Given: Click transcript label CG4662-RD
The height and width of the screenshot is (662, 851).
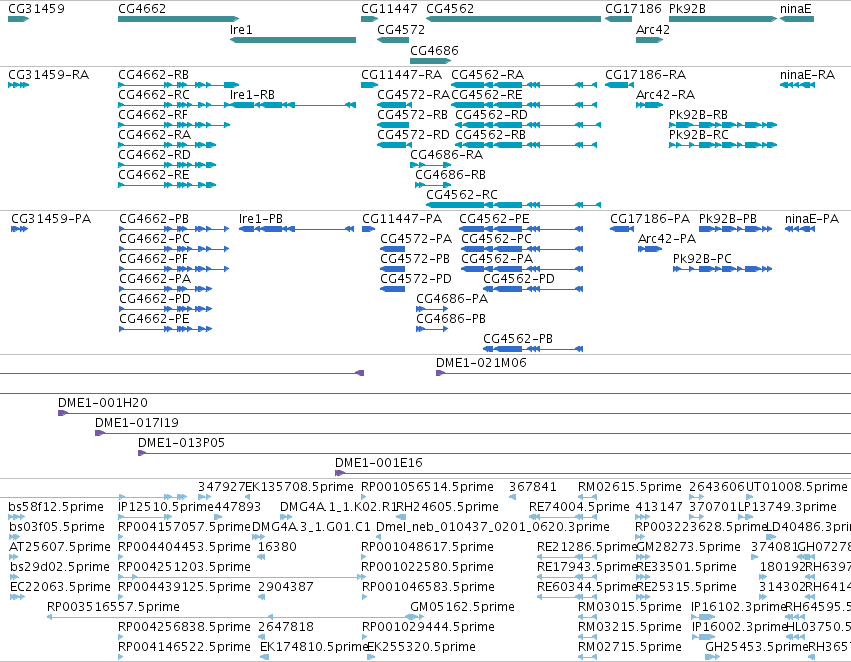Looking at the screenshot, I should pos(155,155).
